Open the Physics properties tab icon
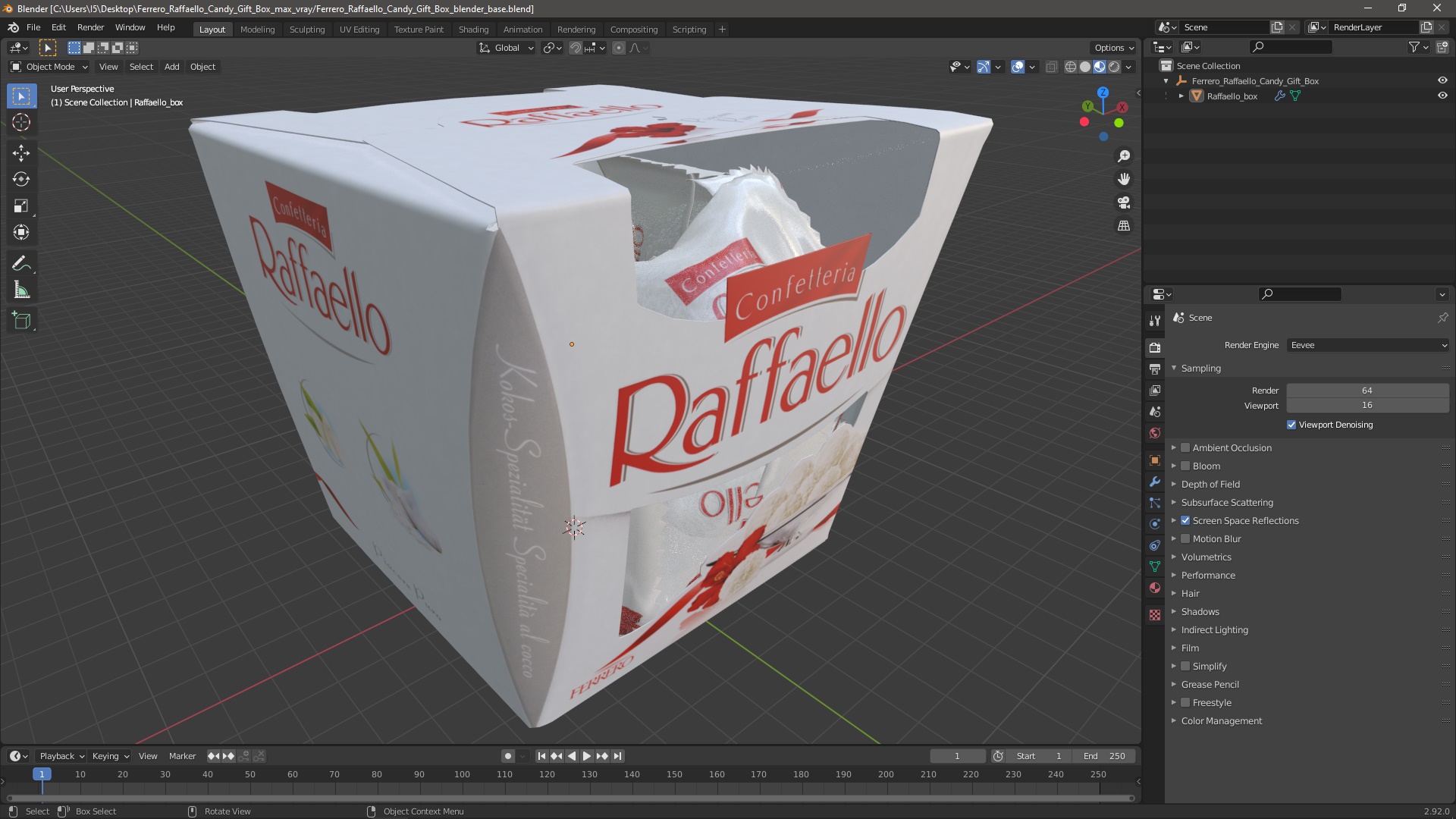Screen dimensions: 1456x819 coord(1154,524)
